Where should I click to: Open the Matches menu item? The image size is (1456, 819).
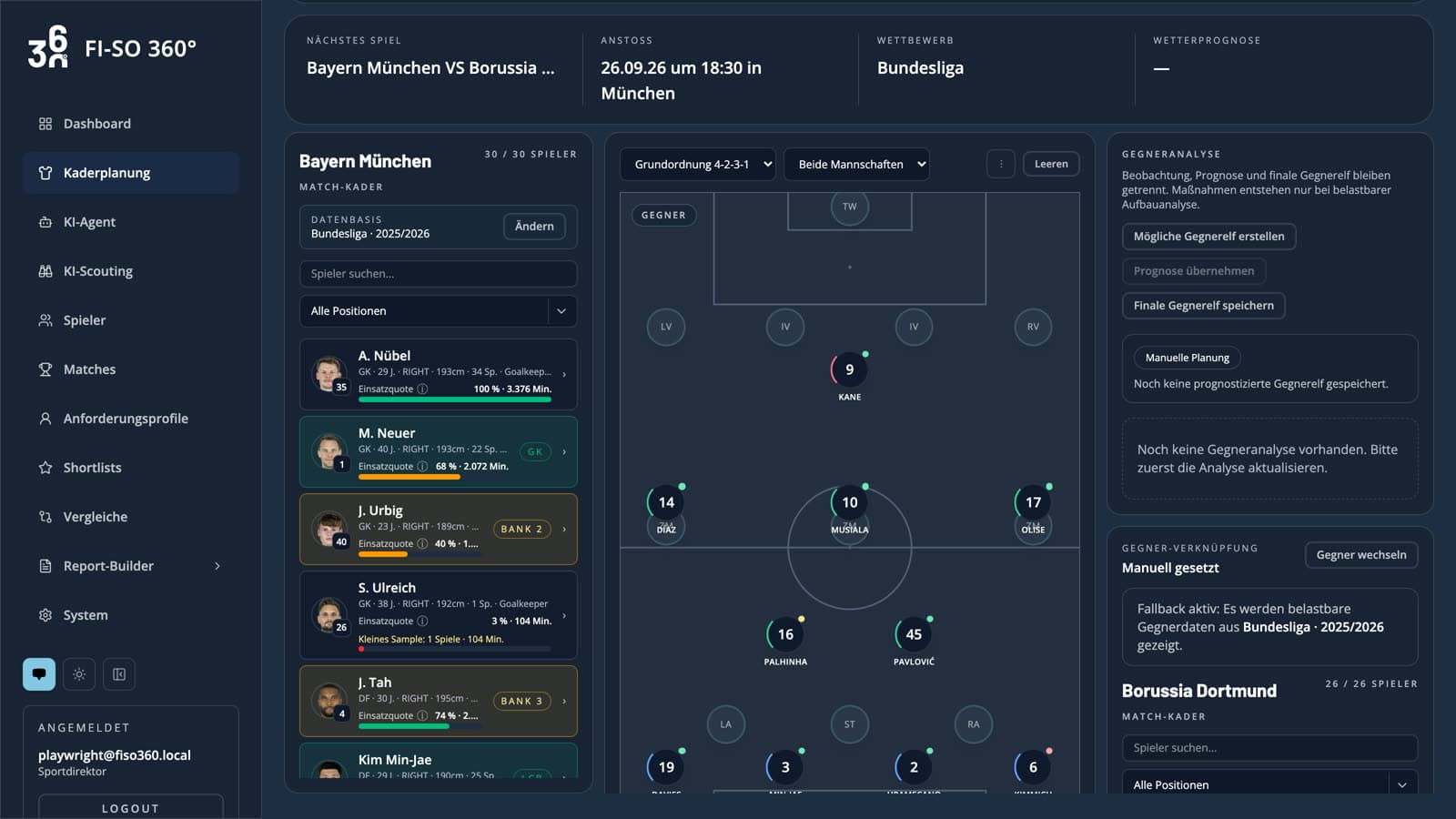[x=131, y=369]
